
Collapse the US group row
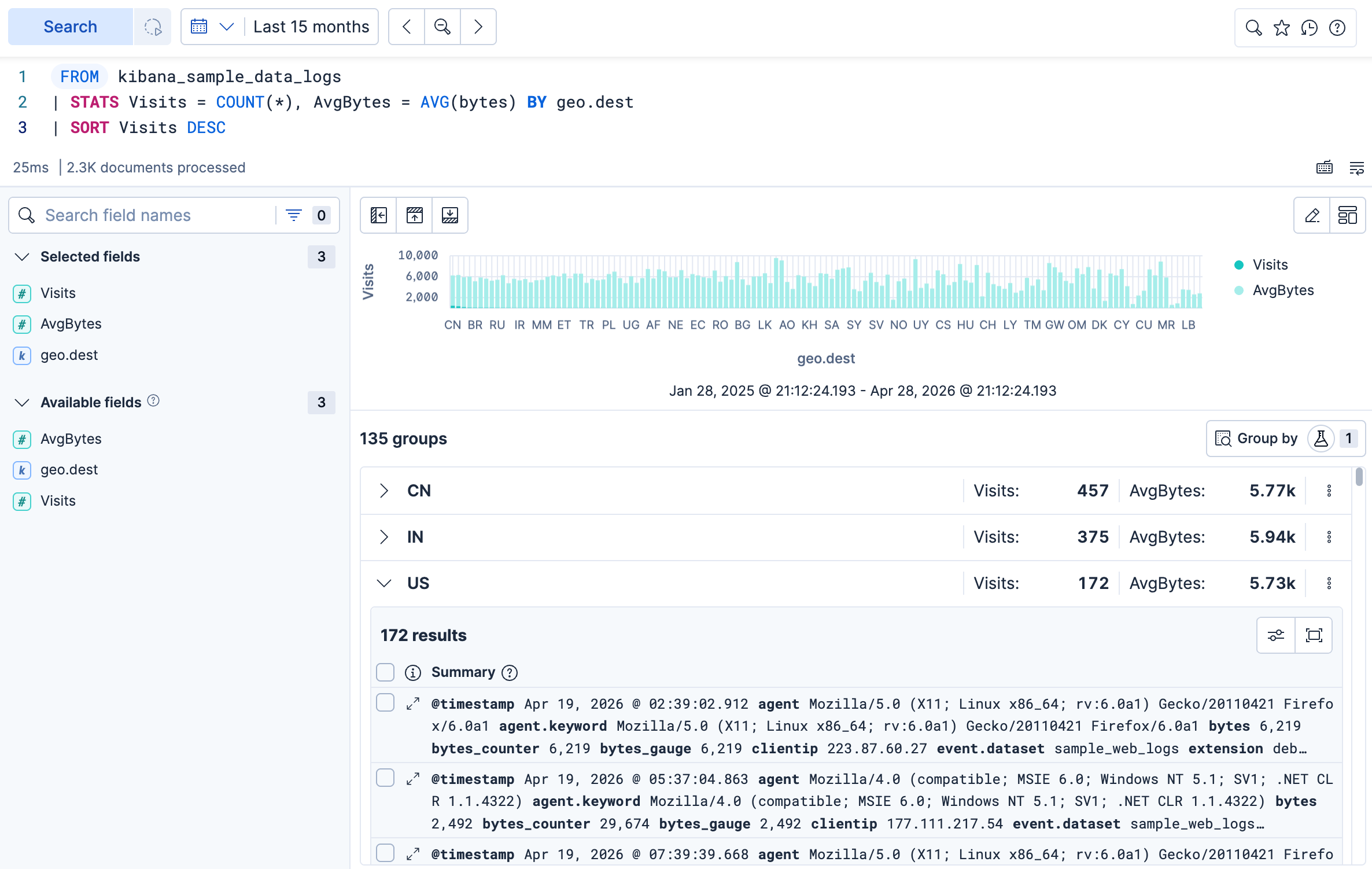(x=384, y=584)
